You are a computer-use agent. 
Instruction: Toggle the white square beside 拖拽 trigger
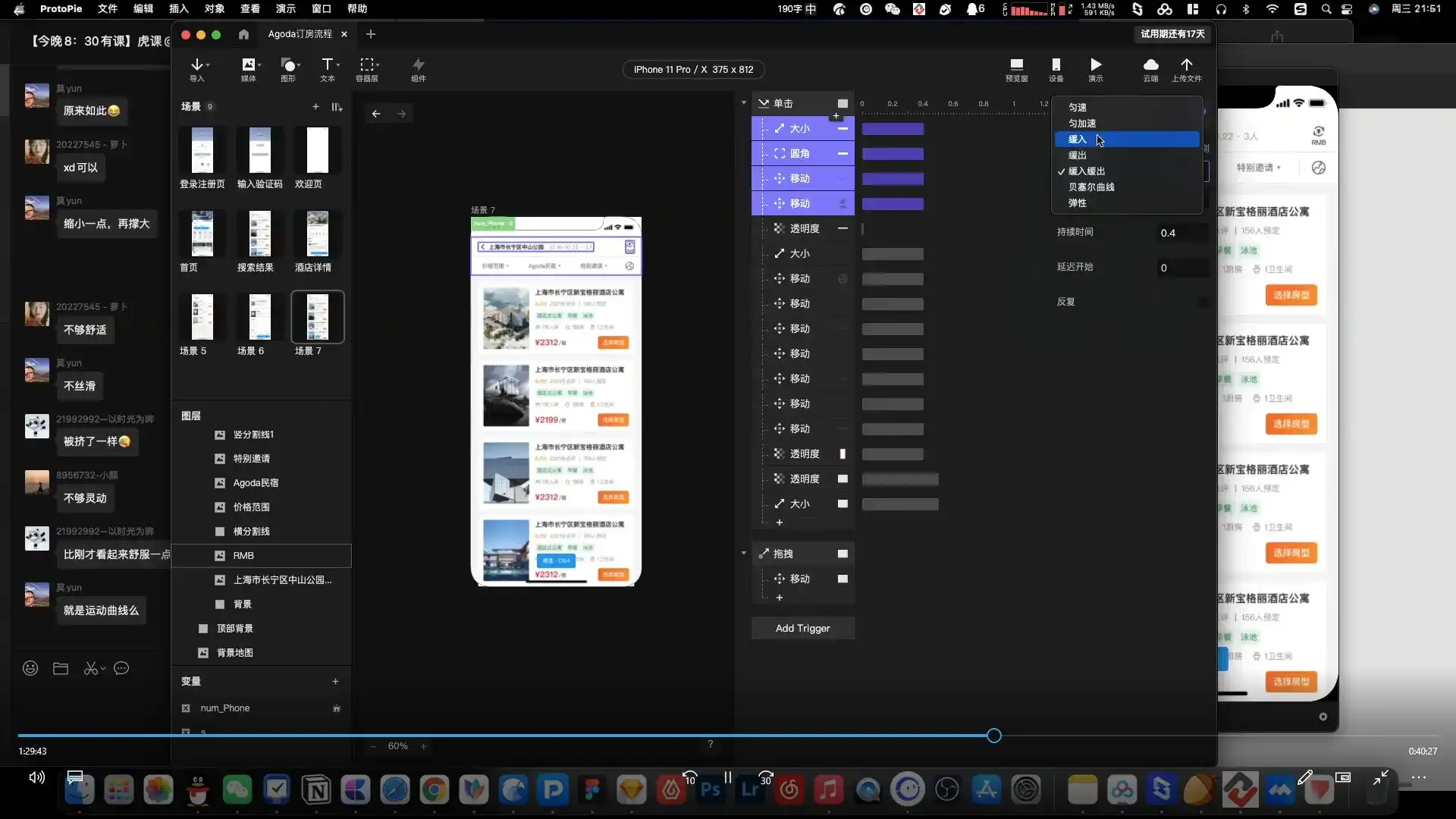(843, 554)
